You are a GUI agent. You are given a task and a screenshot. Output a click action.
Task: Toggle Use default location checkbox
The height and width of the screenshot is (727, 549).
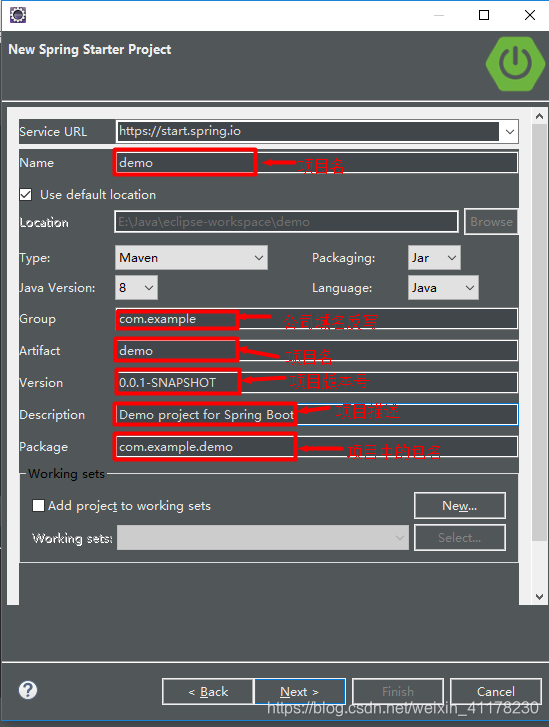(x=26, y=194)
